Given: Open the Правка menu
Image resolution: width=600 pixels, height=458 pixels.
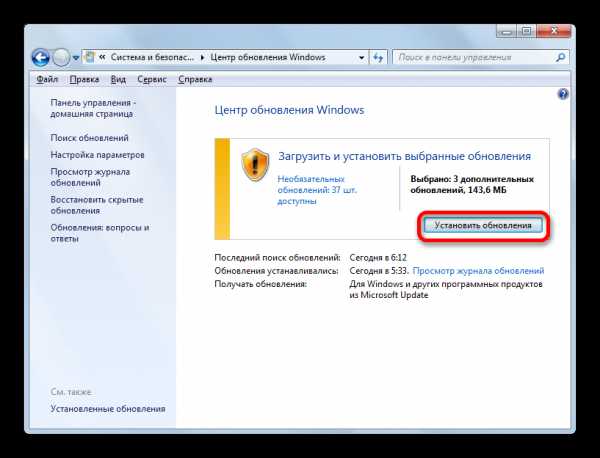Looking at the screenshot, I should [x=85, y=79].
